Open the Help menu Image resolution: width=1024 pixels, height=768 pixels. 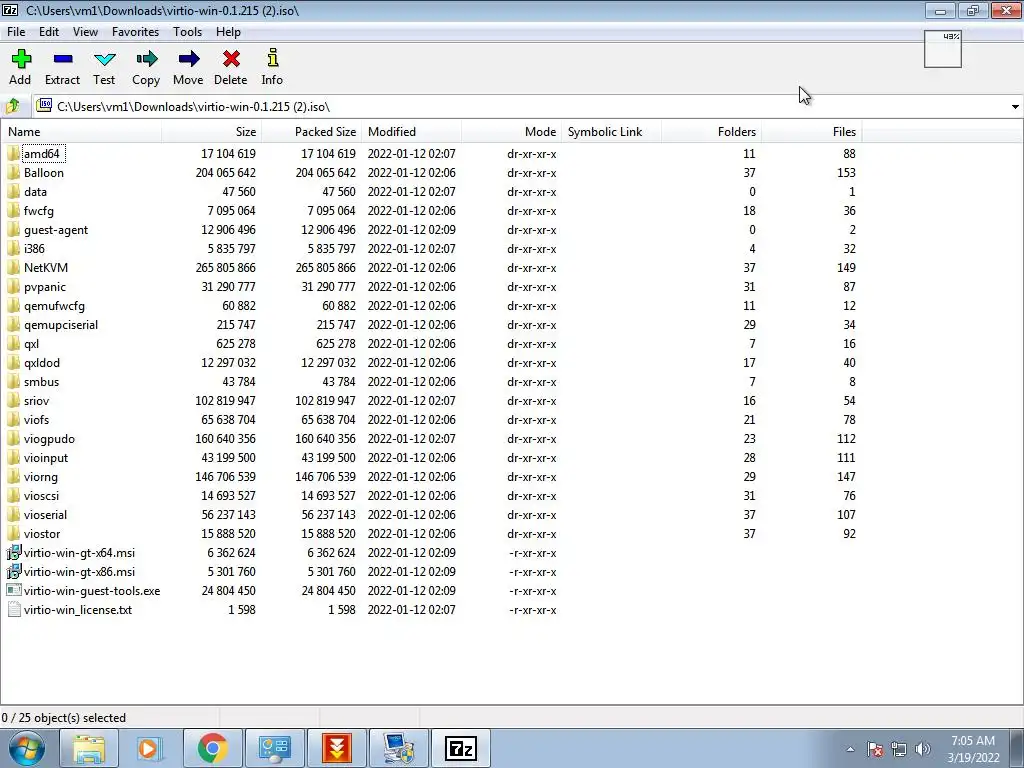tap(229, 31)
